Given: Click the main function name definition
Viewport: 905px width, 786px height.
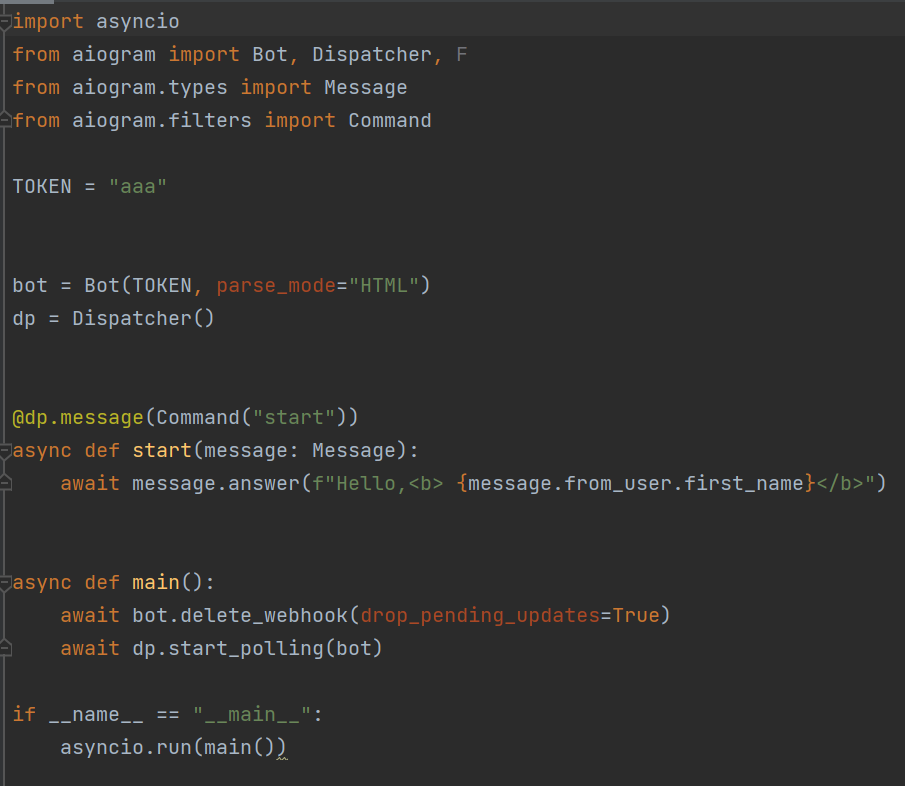Looking at the screenshot, I should click(156, 583).
